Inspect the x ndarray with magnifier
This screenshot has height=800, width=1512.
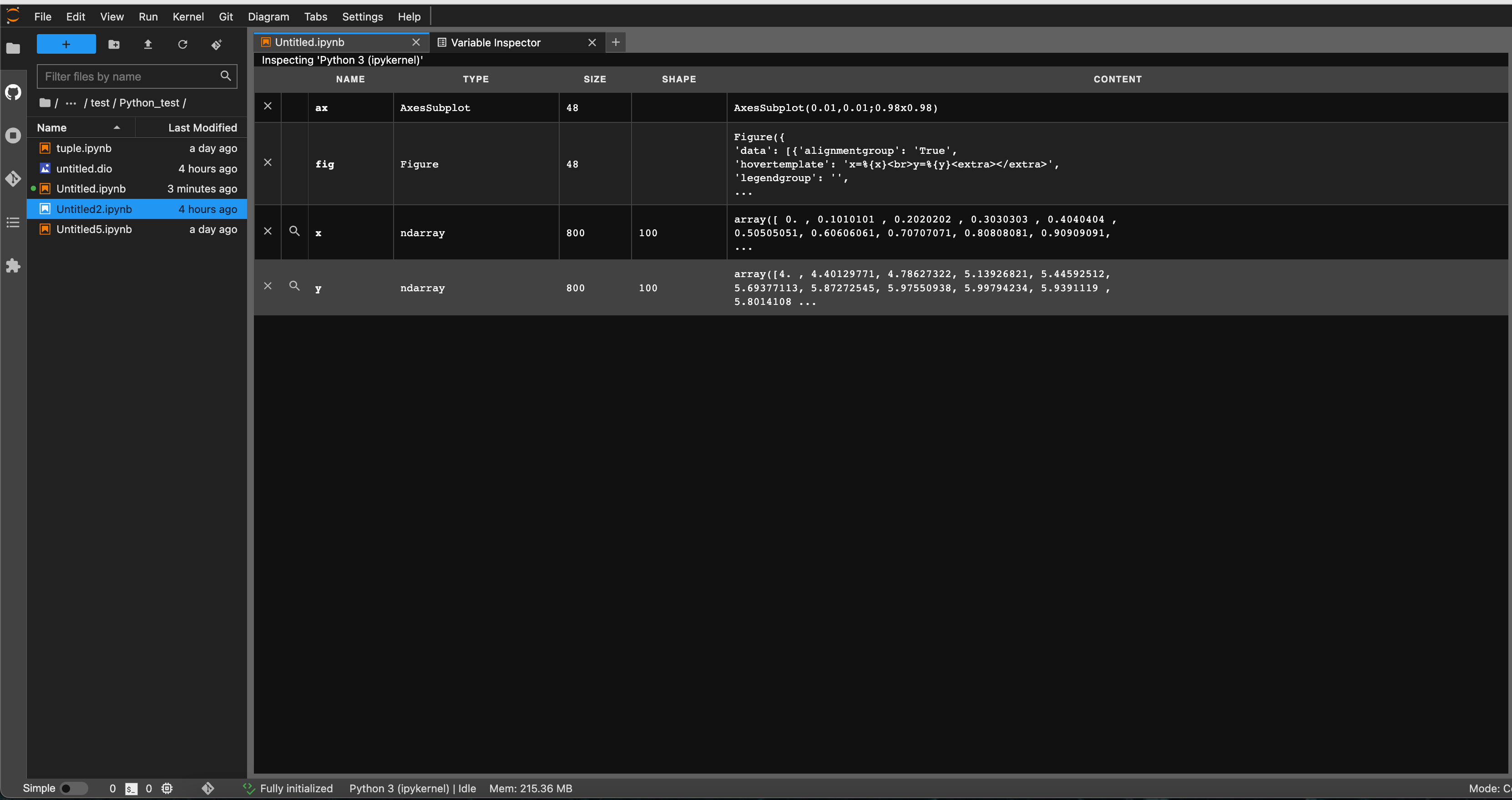pos(295,231)
